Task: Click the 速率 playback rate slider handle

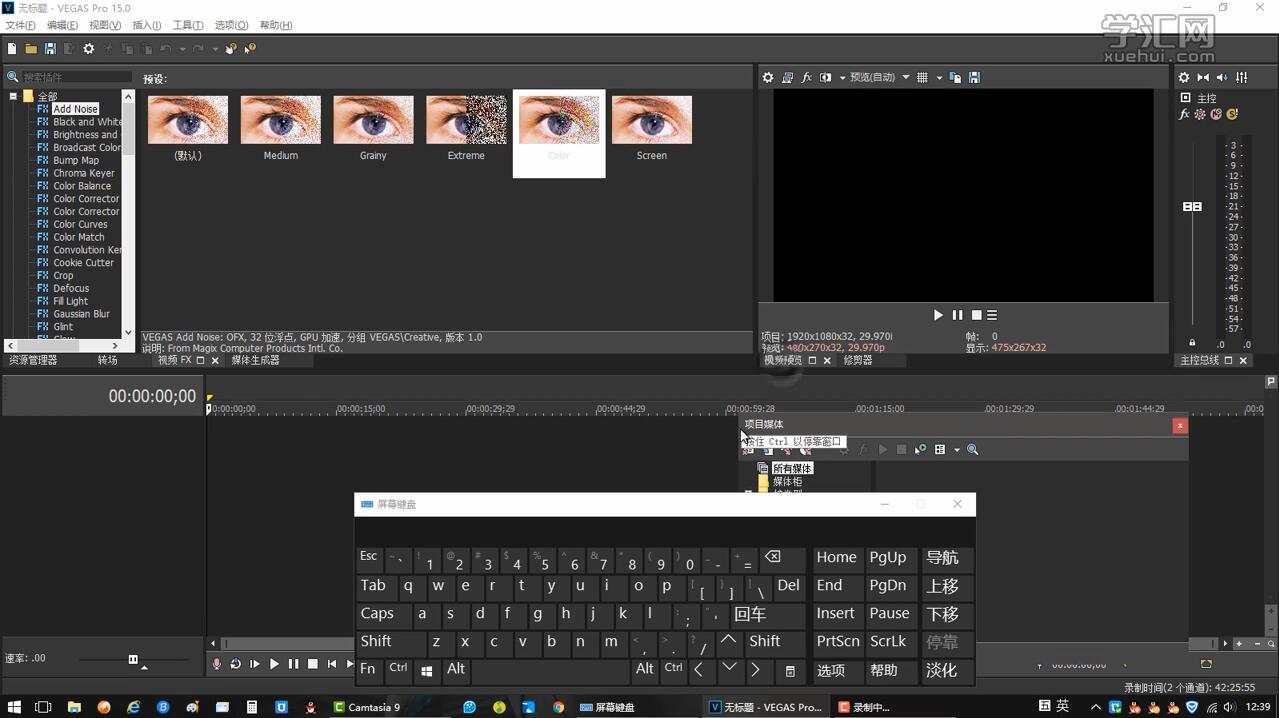Action: pos(133,659)
